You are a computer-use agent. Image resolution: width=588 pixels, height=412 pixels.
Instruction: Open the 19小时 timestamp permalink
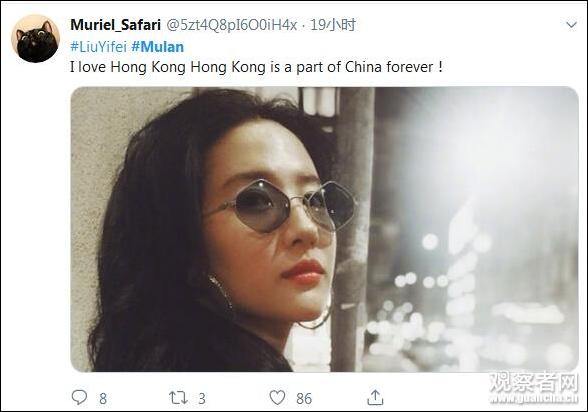333,25
